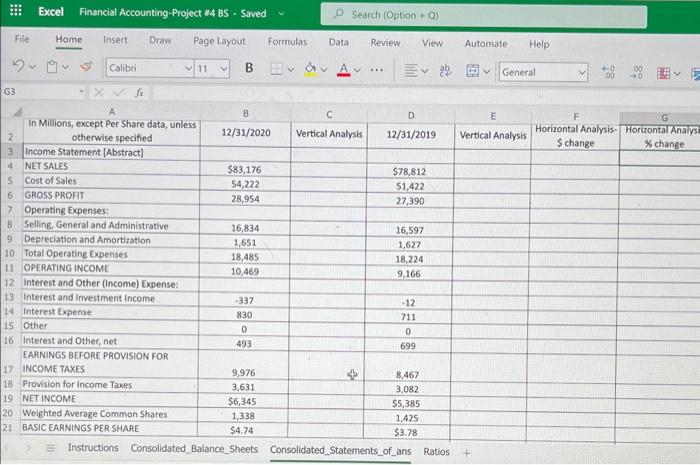
Task: Click the Excel app name
Action: point(51,12)
